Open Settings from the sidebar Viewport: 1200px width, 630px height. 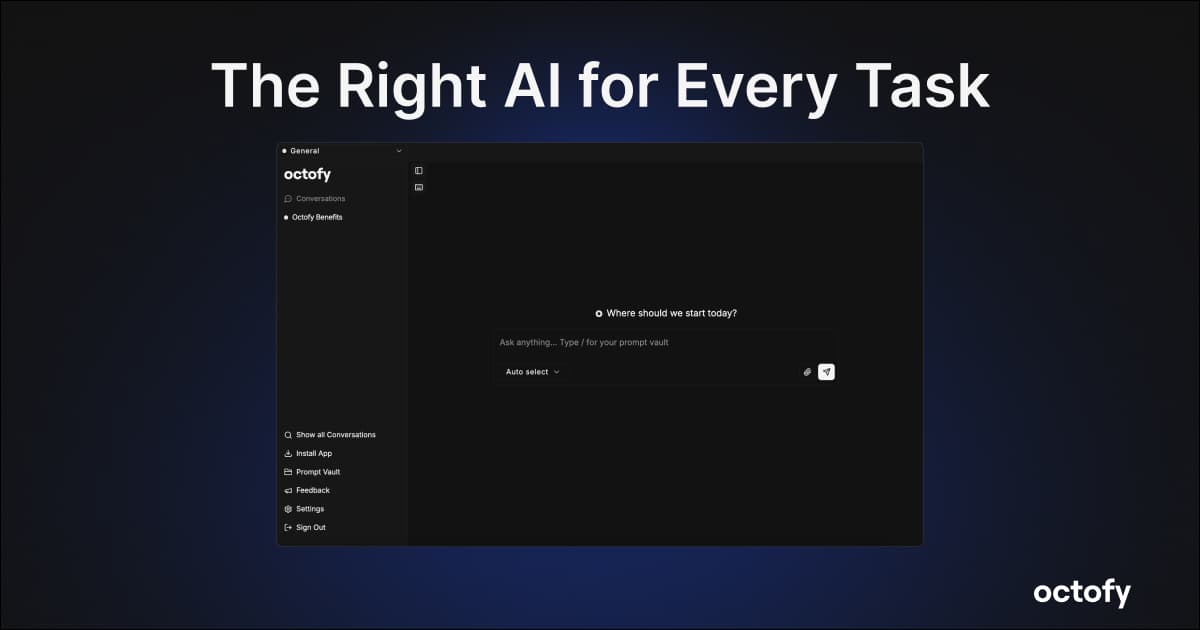[x=304, y=509]
